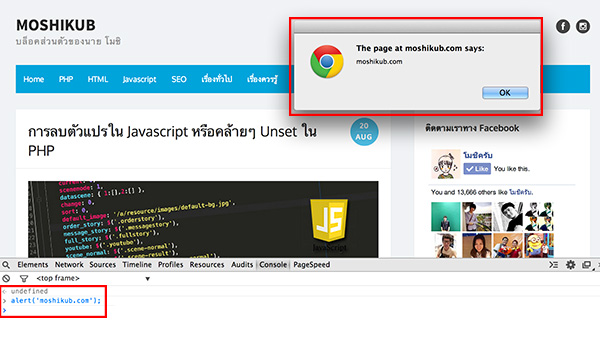Image resolution: width=600 pixels, height=362 pixels.
Task: Open DevTools settings gear
Action: [571, 265]
